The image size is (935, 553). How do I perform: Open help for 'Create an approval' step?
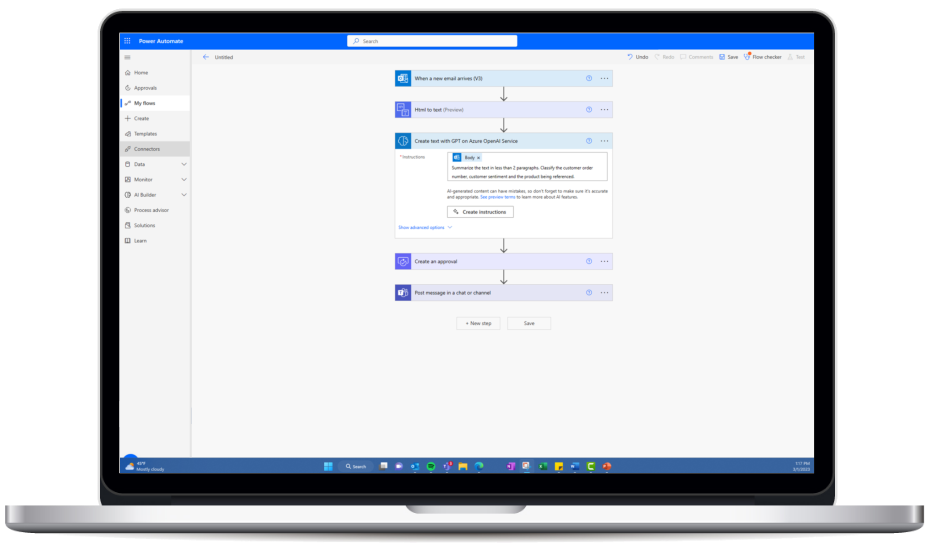(x=589, y=261)
